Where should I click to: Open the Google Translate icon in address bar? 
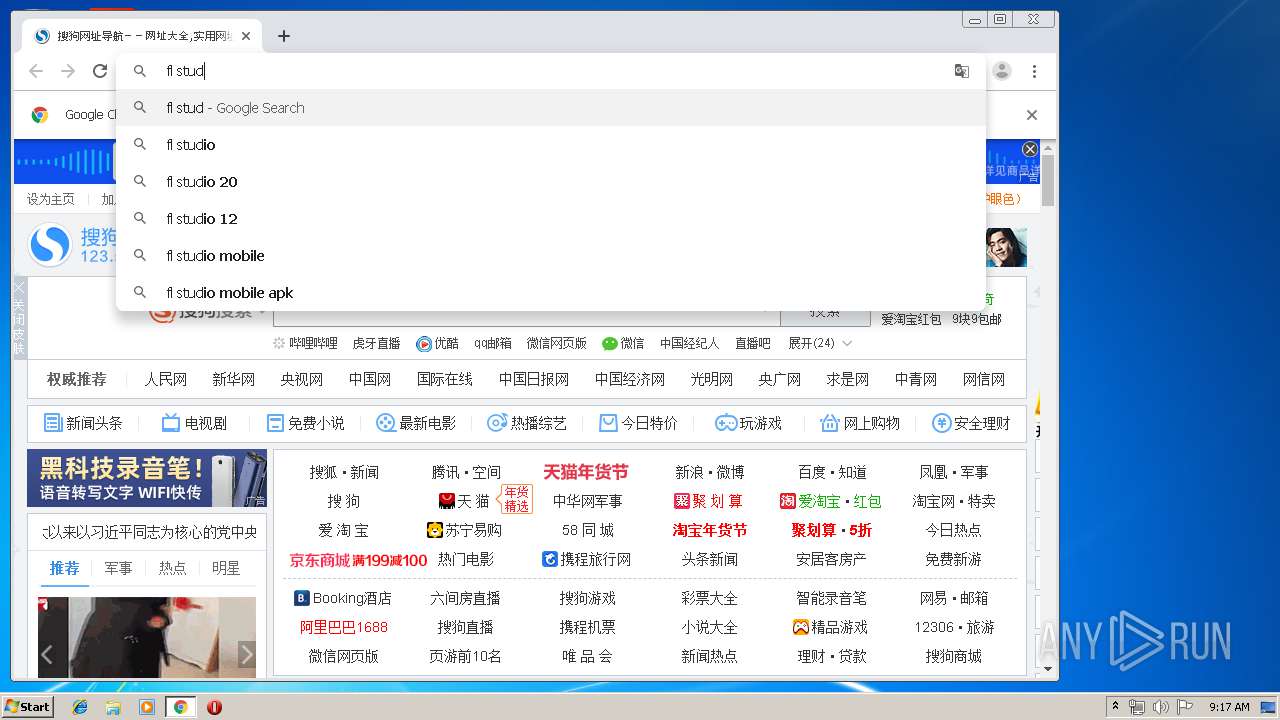(x=961, y=71)
